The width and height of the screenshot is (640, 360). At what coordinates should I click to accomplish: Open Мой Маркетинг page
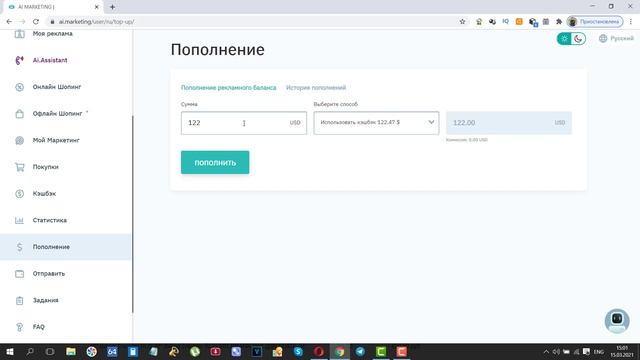tap(56, 140)
